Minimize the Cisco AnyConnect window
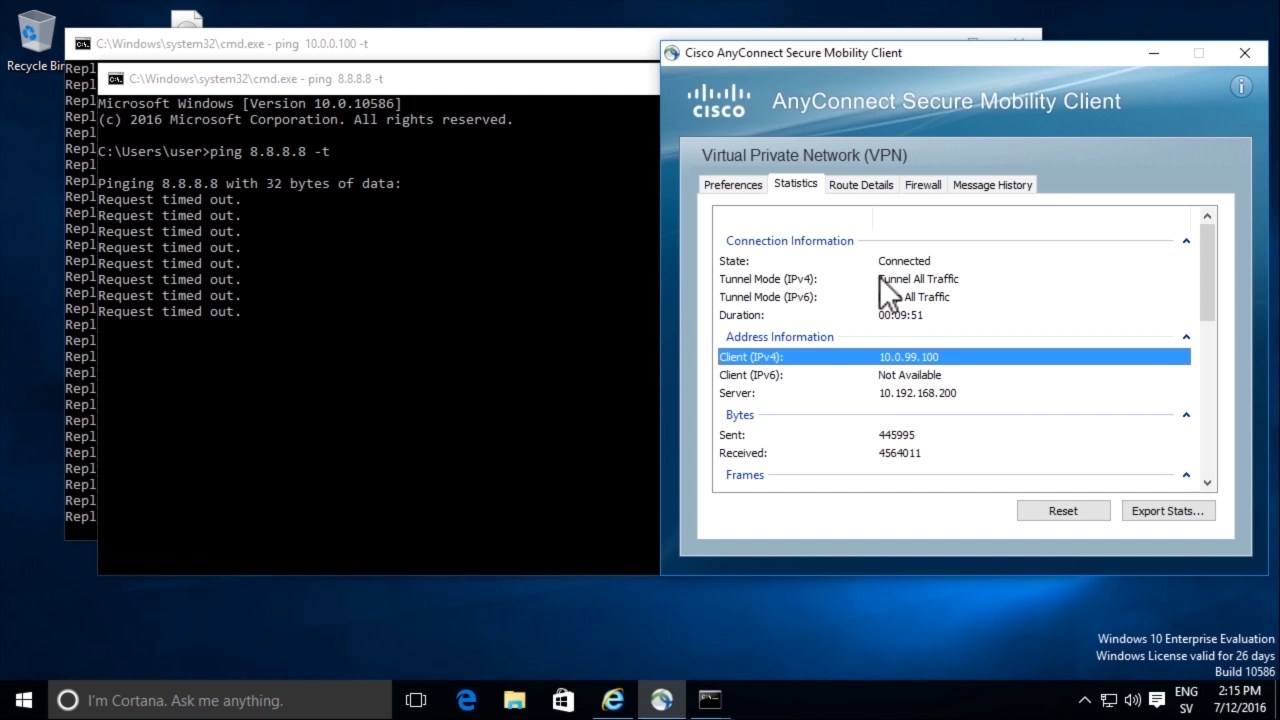The width and height of the screenshot is (1280, 720). 1154,53
